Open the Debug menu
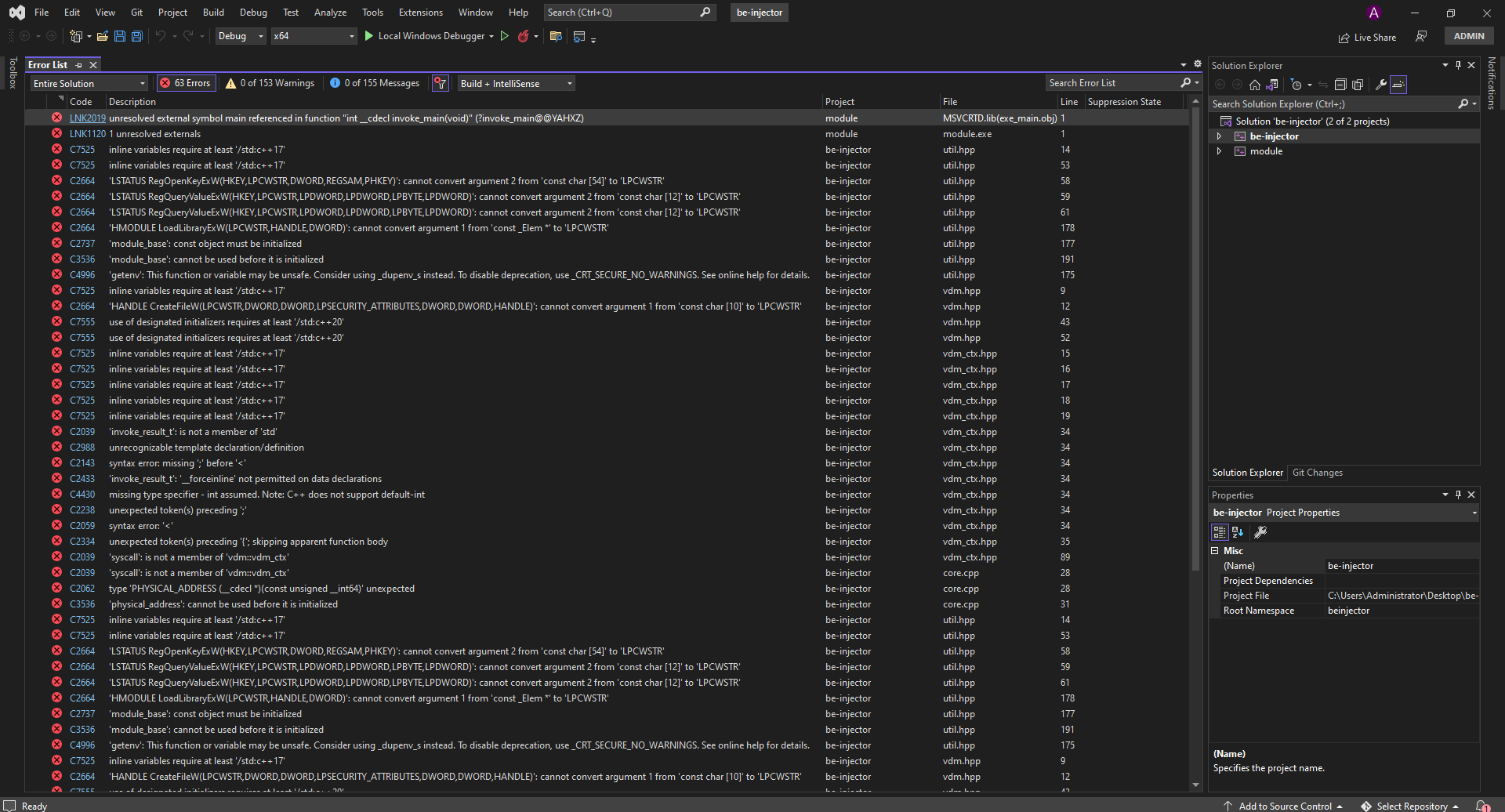The image size is (1505, 812). 253,13
